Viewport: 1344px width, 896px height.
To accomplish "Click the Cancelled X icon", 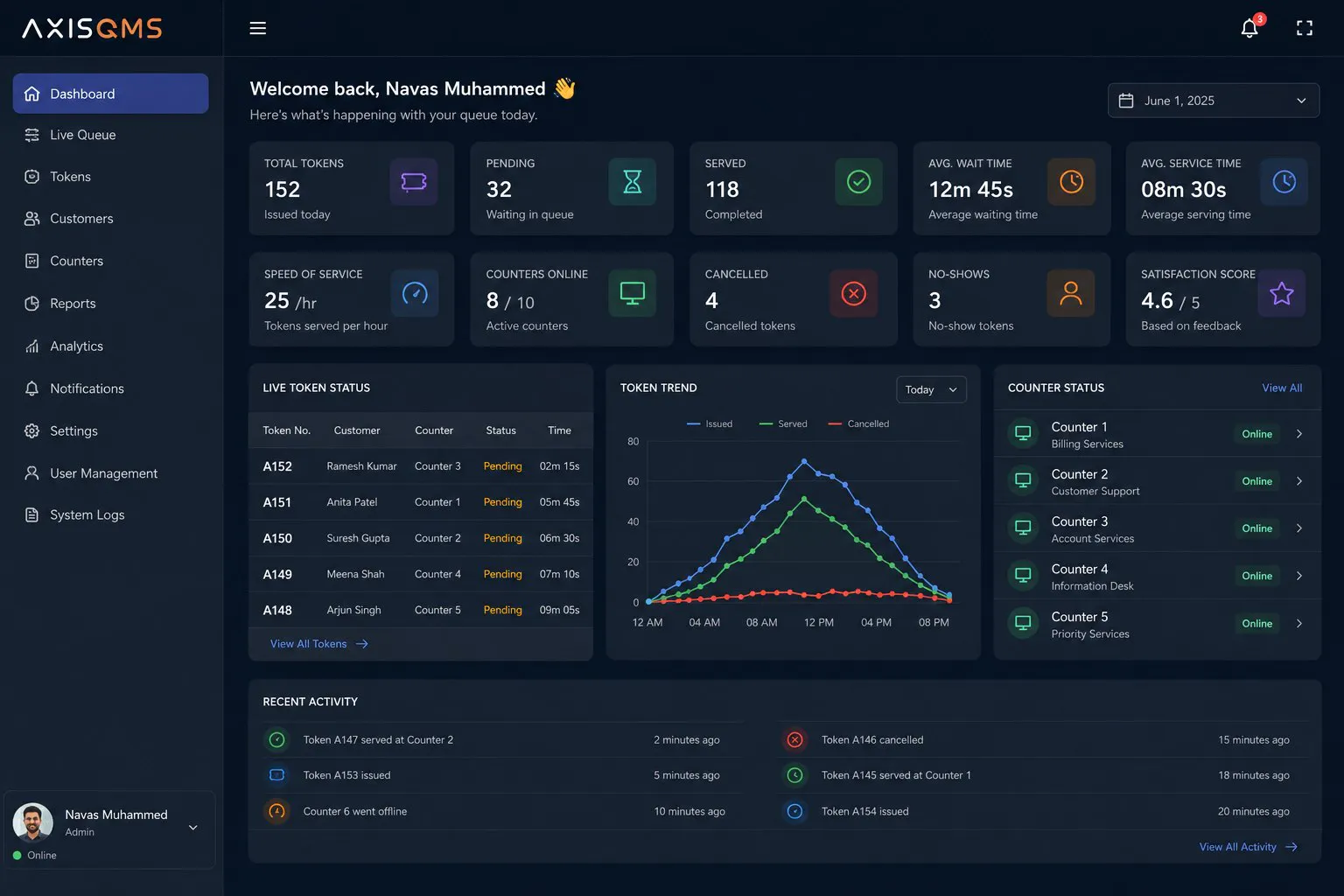I will pyautogui.click(x=853, y=293).
